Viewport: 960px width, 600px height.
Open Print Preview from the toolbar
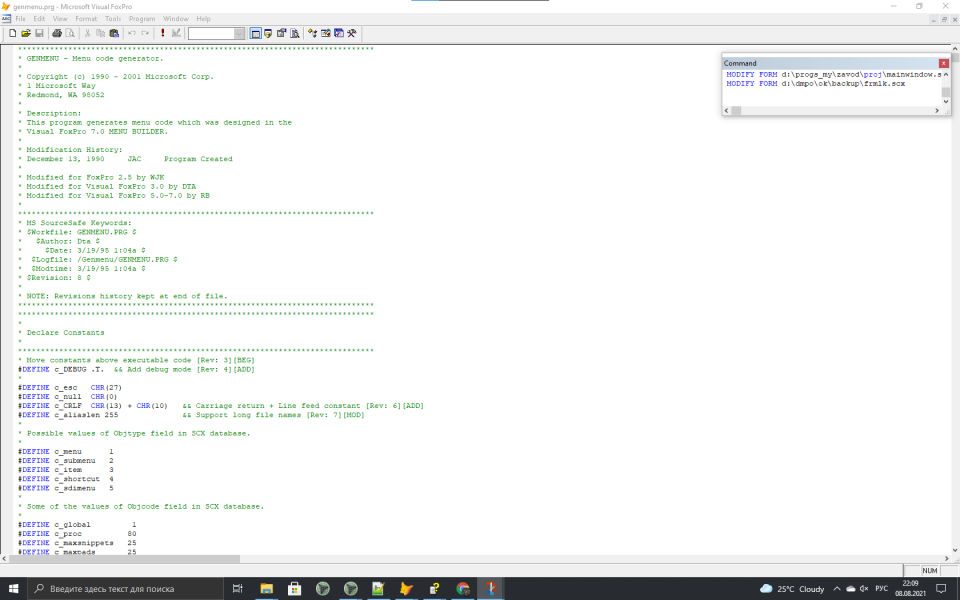(x=70, y=33)
